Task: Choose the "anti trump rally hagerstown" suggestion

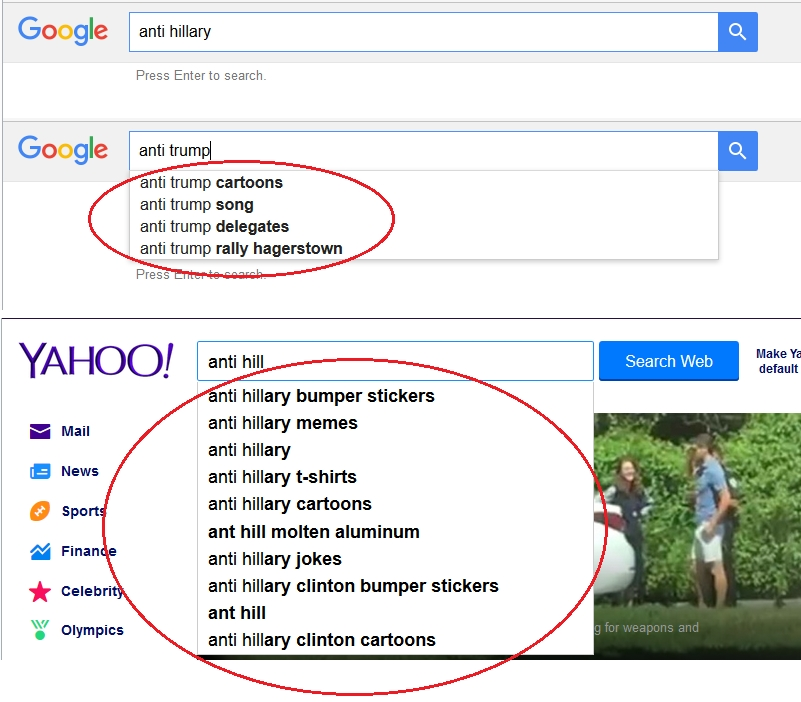Action: pyautogui.click(x=241, y=249)
